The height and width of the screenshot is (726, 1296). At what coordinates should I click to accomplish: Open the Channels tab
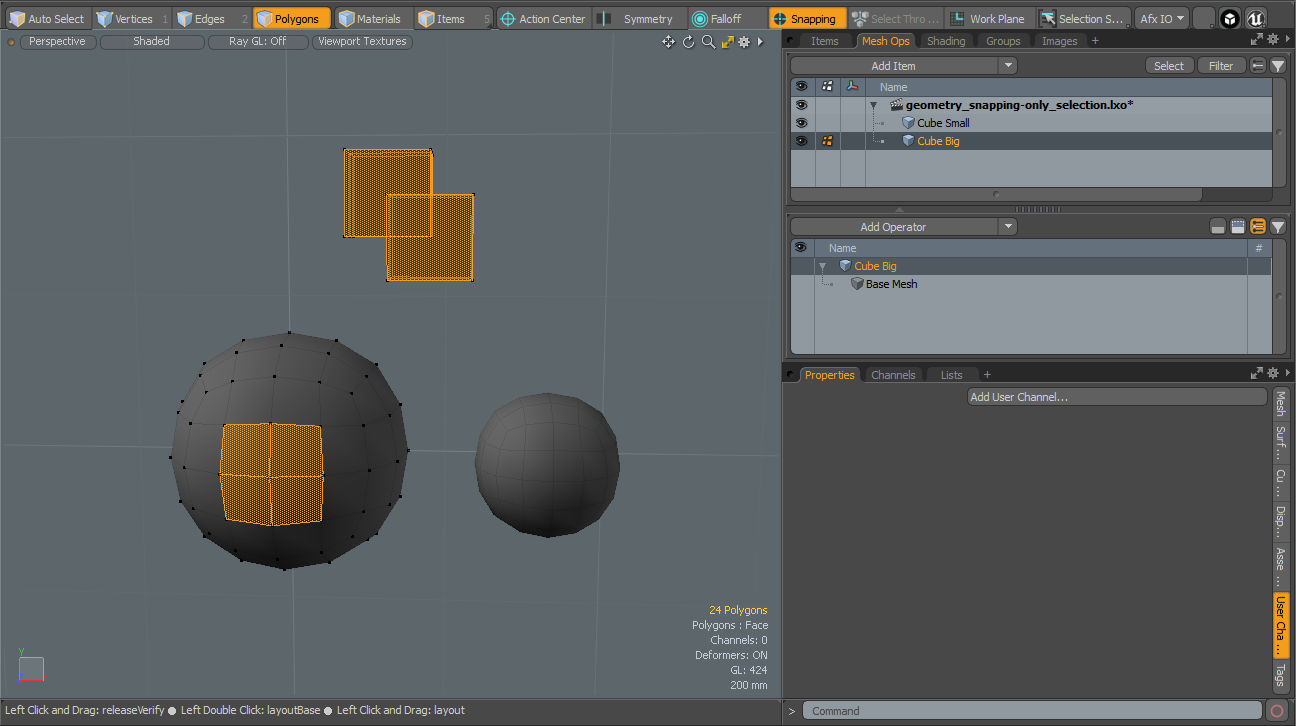893,375
